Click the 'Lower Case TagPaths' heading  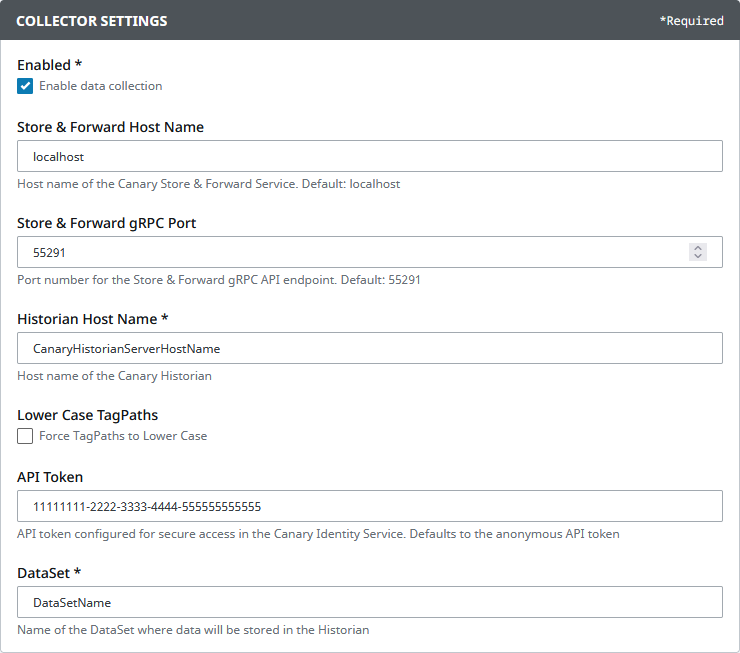click(87, 415)
